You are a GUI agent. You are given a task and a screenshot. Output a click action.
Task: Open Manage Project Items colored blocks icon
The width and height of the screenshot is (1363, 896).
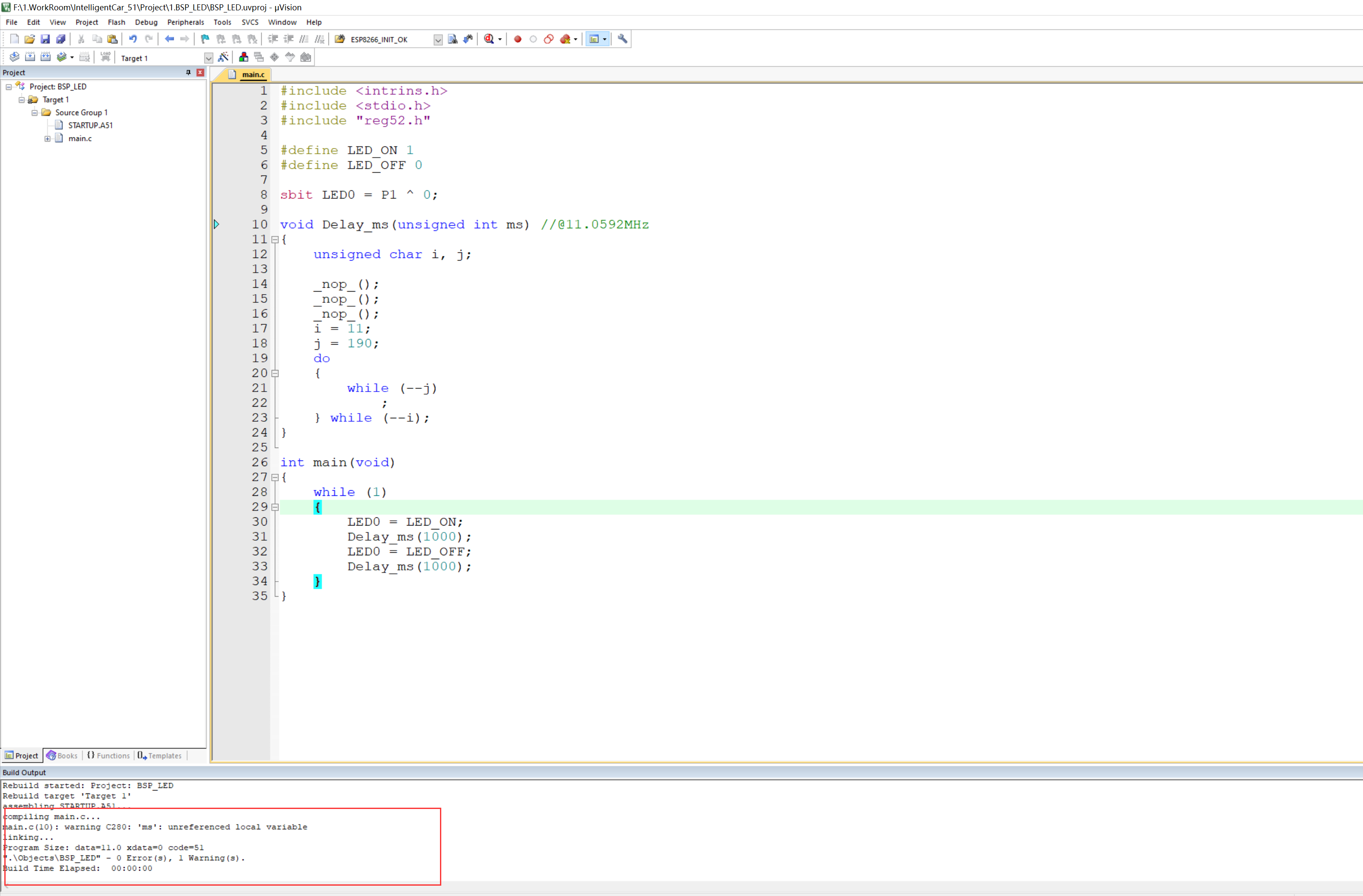click(243, 57)
